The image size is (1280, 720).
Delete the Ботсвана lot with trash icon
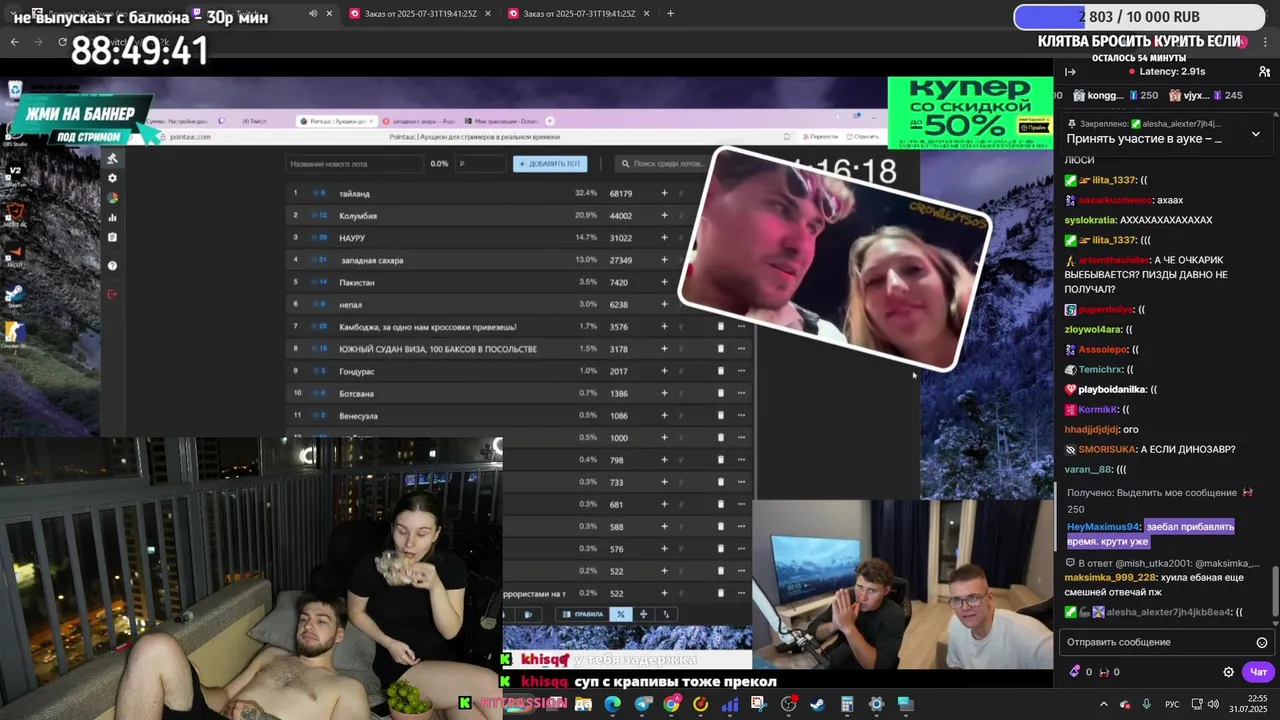(x=720, y=393)
